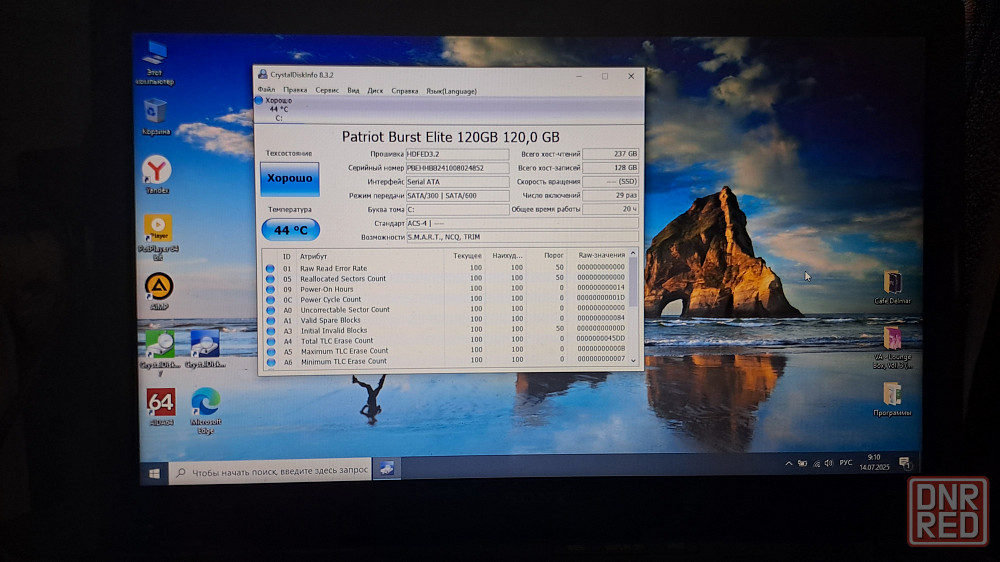The height and width of the screenshot is (562, 1000).
Task: Click the status circle for Power-On Hours
Action: tap(270, 289)
